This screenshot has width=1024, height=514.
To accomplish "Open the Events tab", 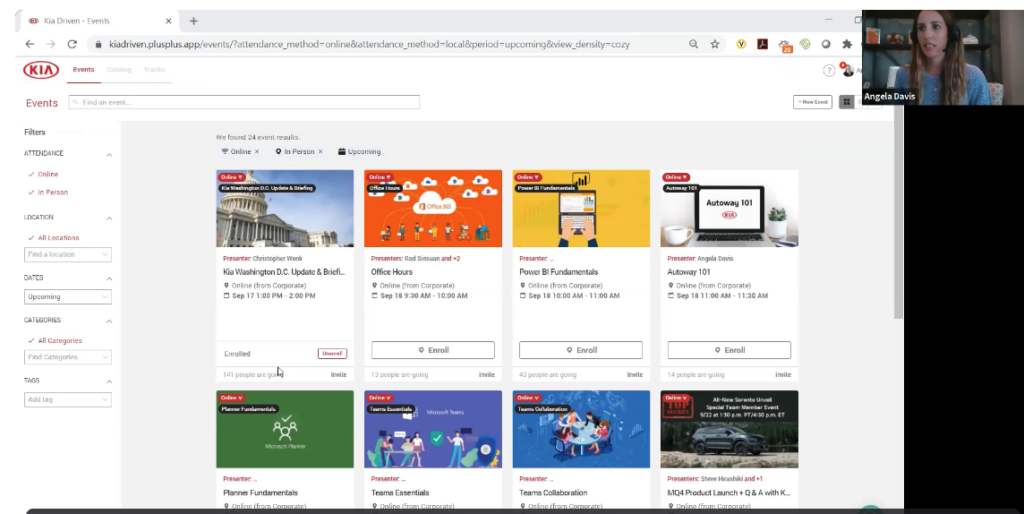I will pos(84,69).
